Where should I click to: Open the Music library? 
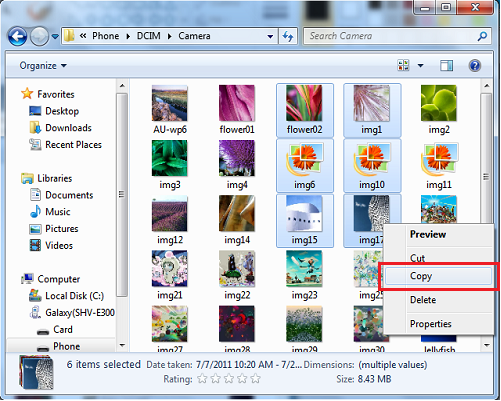pos(50,212)
